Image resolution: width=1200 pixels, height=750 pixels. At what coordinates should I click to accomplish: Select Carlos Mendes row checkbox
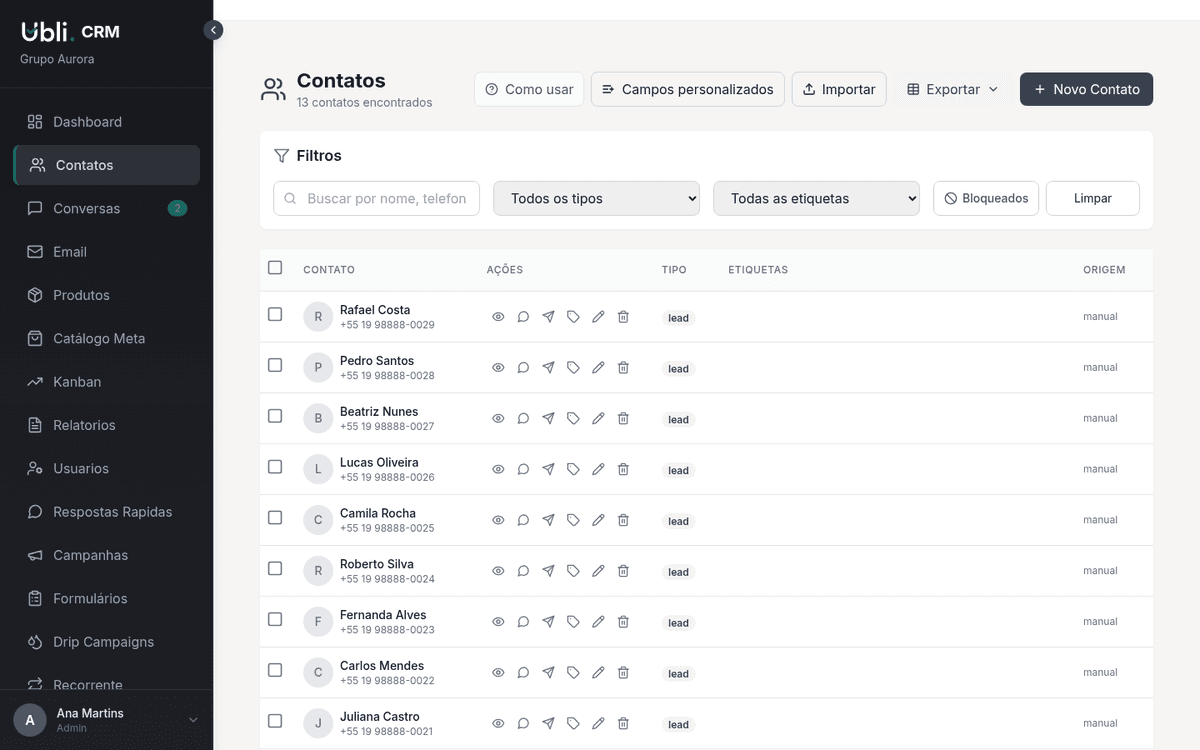click(x=275, y=671)
